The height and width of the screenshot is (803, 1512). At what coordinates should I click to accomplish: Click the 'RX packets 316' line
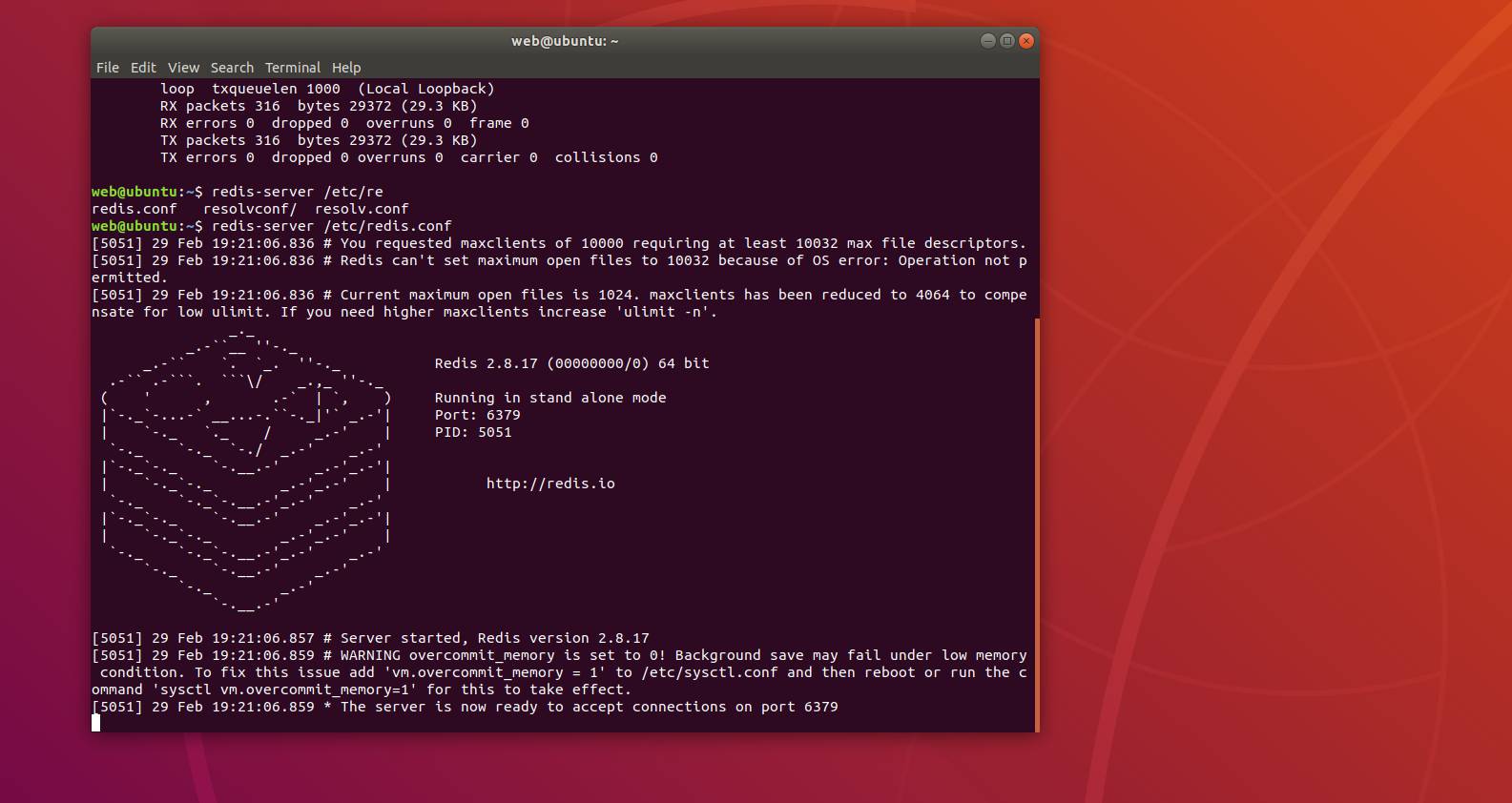319,106
